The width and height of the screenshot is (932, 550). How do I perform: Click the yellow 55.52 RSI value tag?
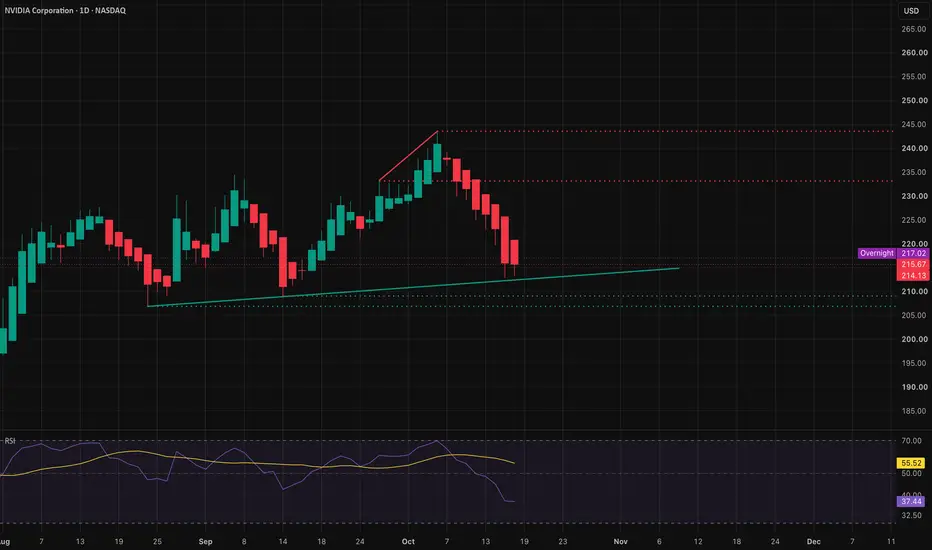pos(911,463)
